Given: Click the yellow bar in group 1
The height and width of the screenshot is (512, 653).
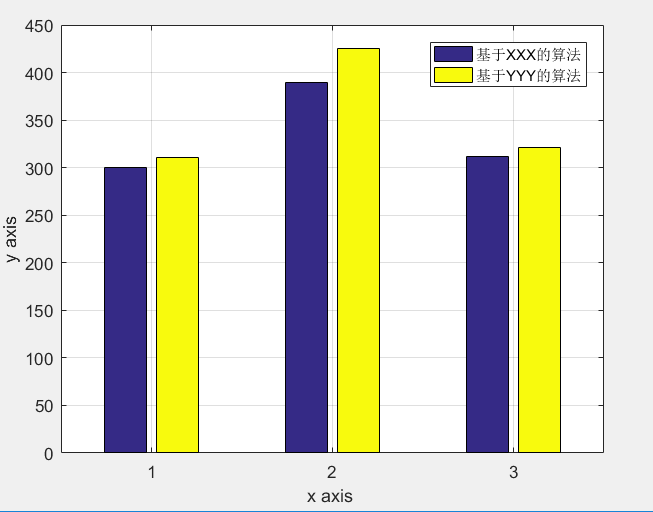Looking at the screenshot, I should pos(177,305).
